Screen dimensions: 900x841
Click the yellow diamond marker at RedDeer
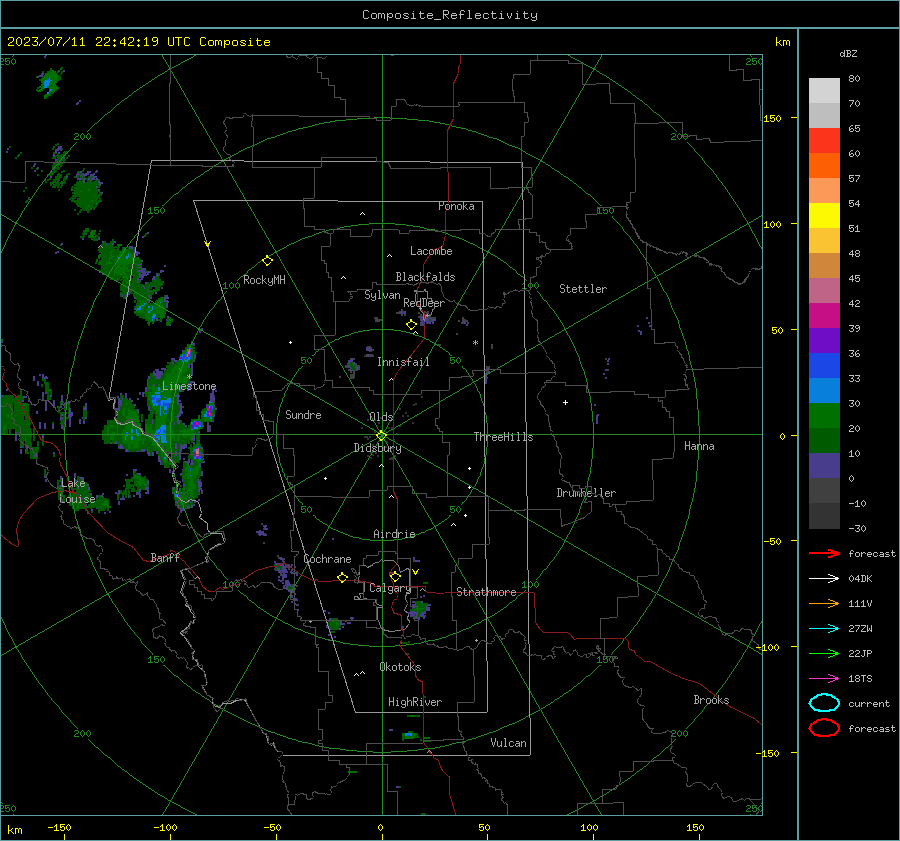[411, 325]
